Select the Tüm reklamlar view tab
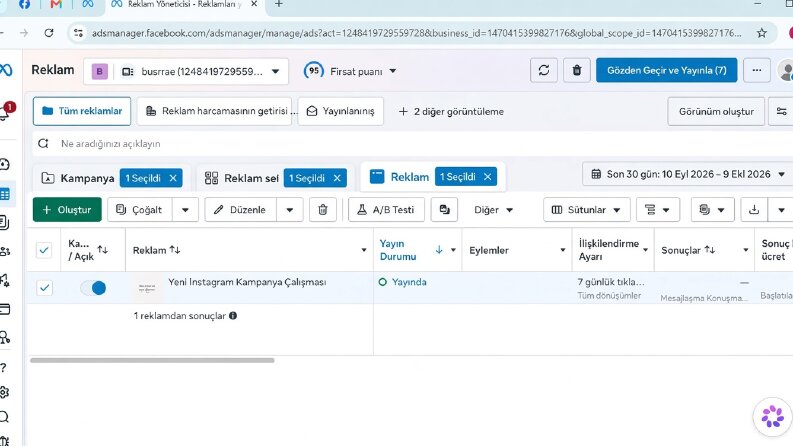This screenshot has width=793, height=446. click(82, 111)
